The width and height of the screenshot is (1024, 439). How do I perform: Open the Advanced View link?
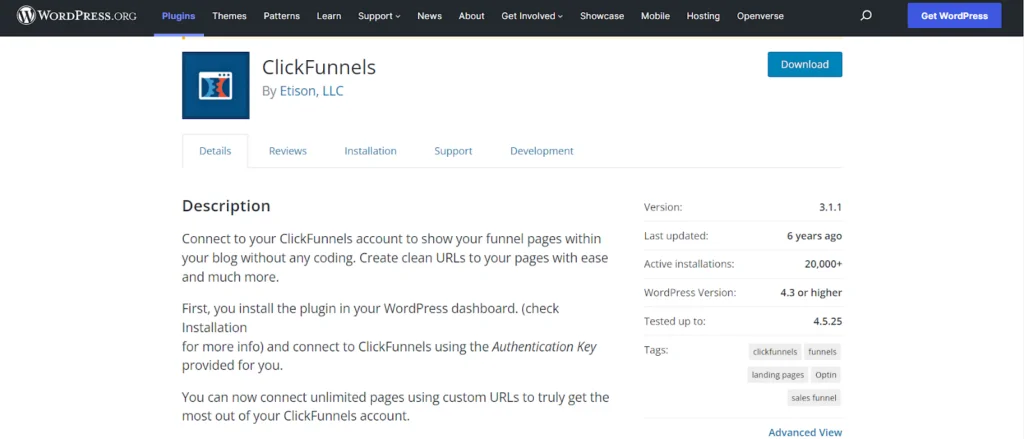coord(805,432)
